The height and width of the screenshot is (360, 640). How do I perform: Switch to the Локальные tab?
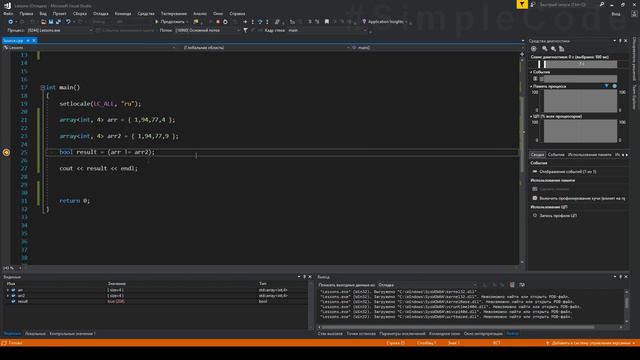(x=35, y=333)
